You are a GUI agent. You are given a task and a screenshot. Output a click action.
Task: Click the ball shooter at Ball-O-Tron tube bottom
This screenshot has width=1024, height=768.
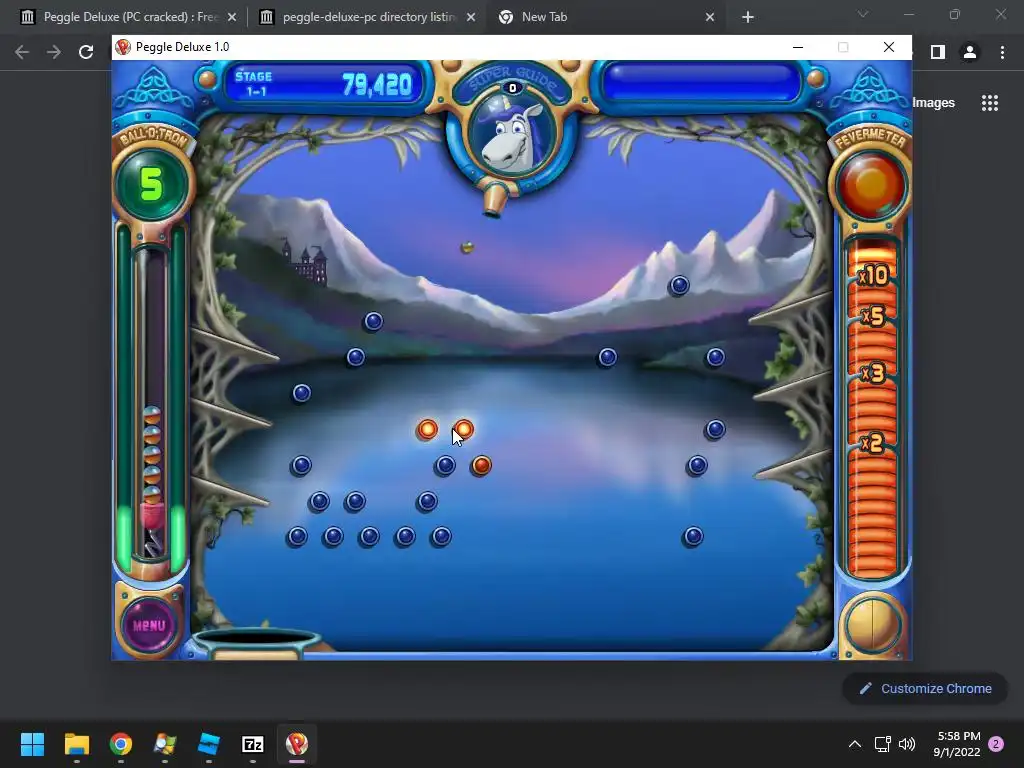click(x=152, y=532)
